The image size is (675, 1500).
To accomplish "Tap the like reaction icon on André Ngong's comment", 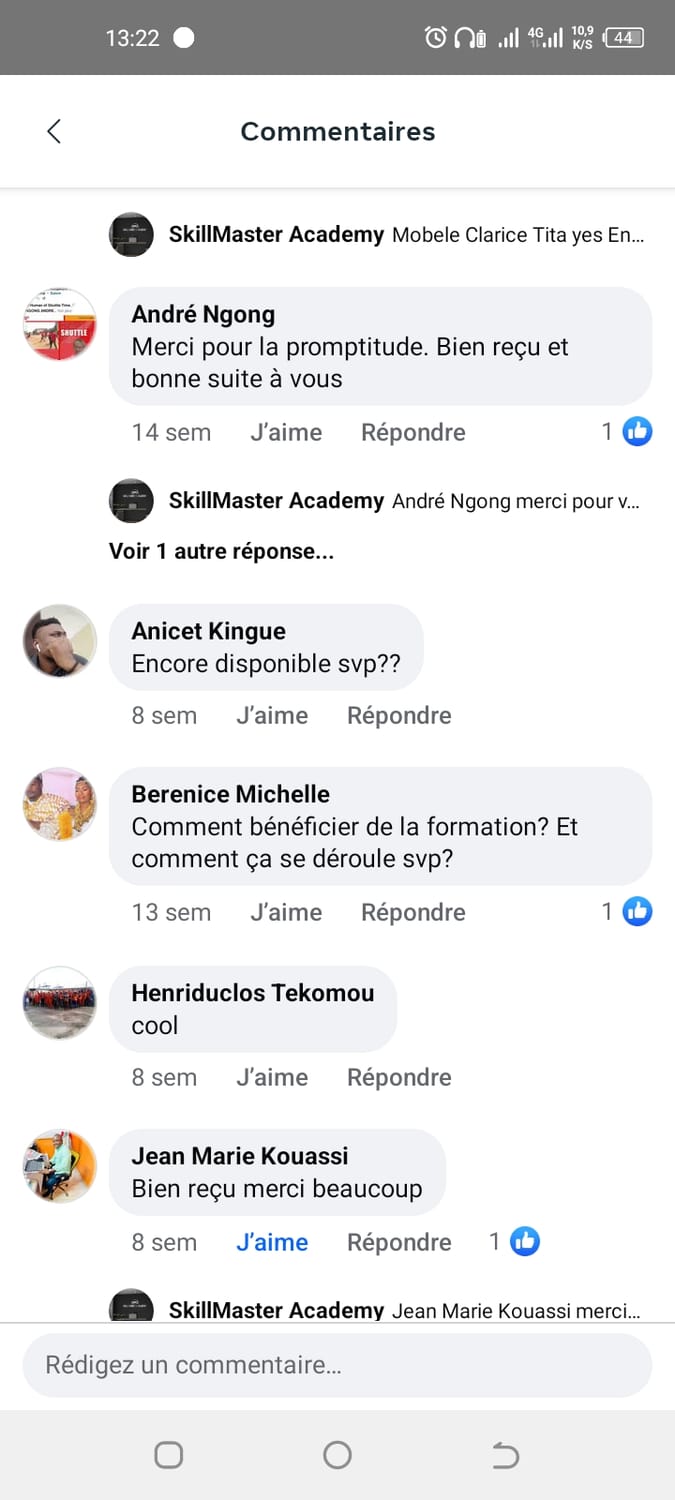I will point(637,432).
